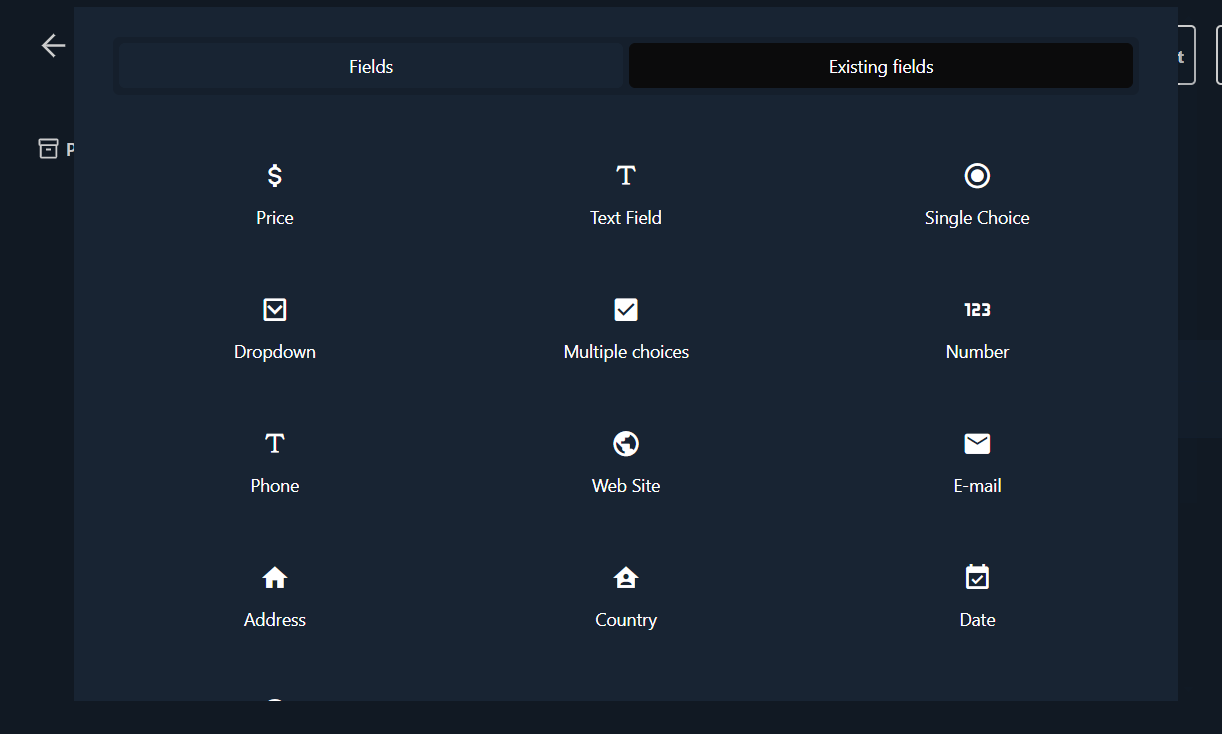Click the partially visible icon below Address

275,699
